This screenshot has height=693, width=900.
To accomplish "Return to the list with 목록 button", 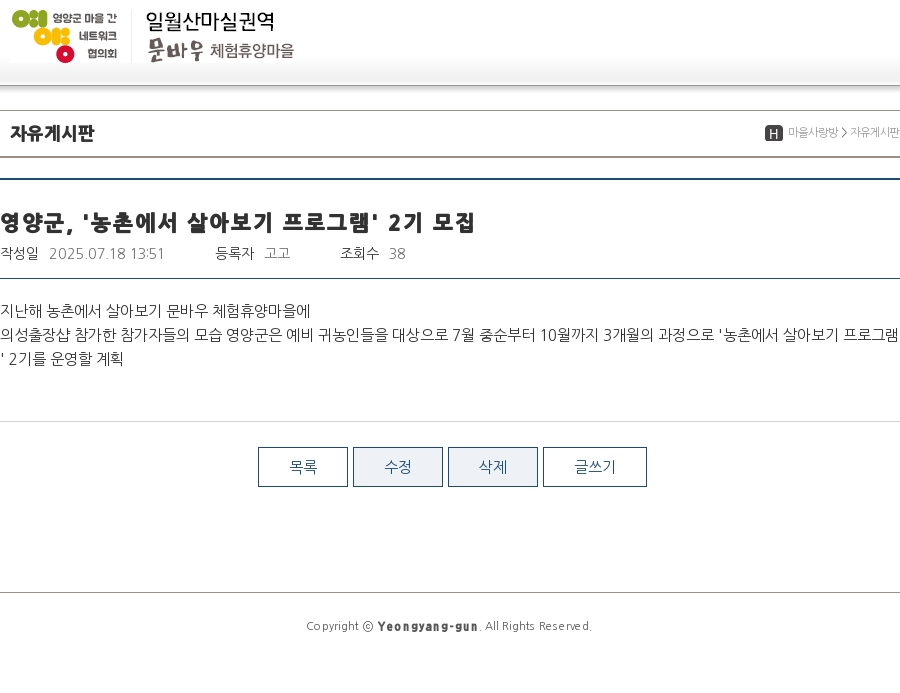I will 303,467.
